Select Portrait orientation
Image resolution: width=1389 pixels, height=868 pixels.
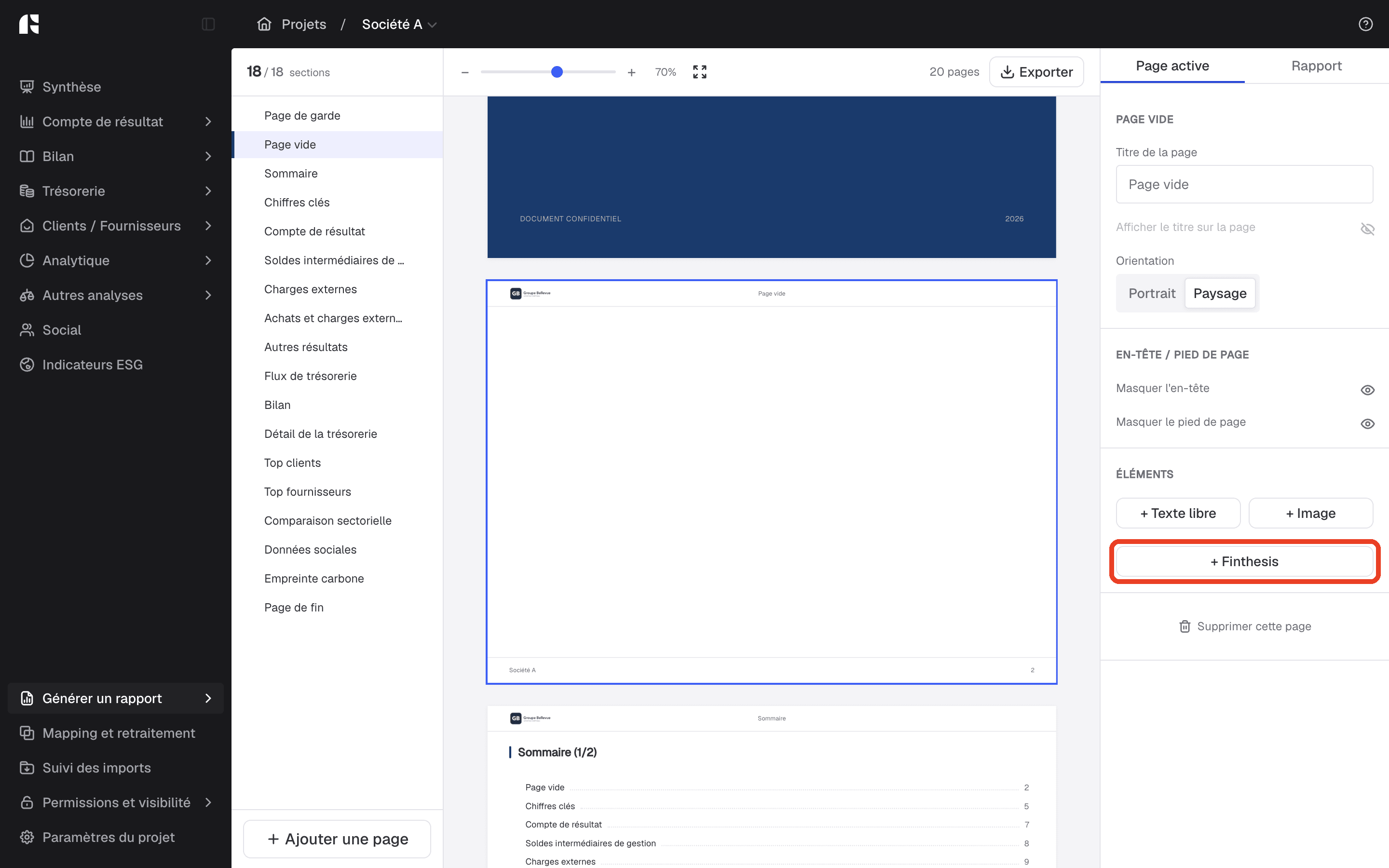[x=1151, y=293]
